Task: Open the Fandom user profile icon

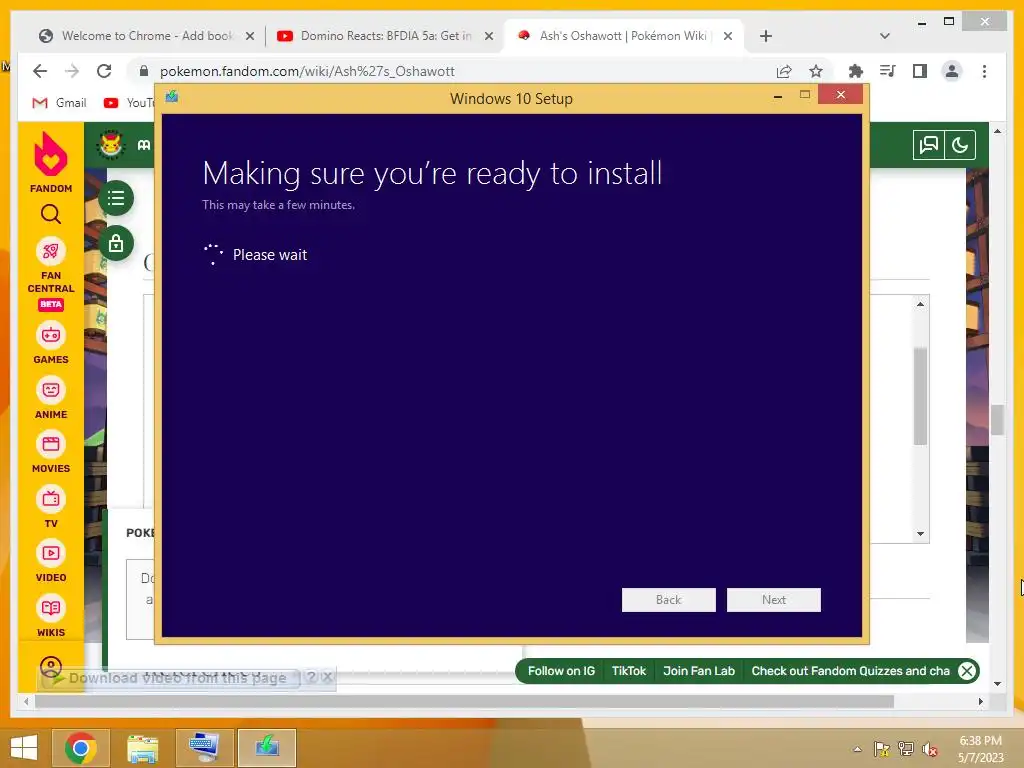Action: 51,667
